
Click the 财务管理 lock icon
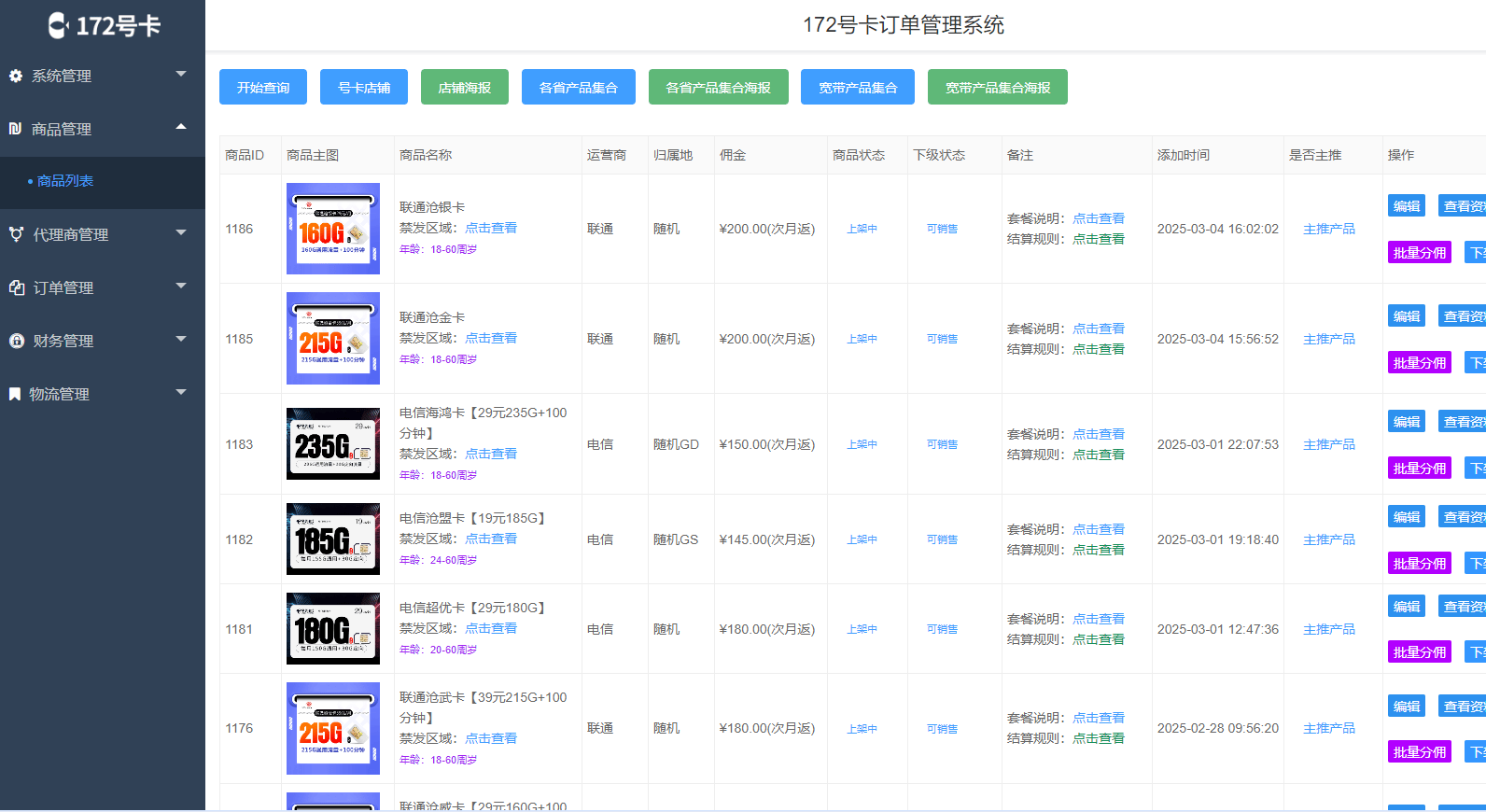tap(17, 341)
